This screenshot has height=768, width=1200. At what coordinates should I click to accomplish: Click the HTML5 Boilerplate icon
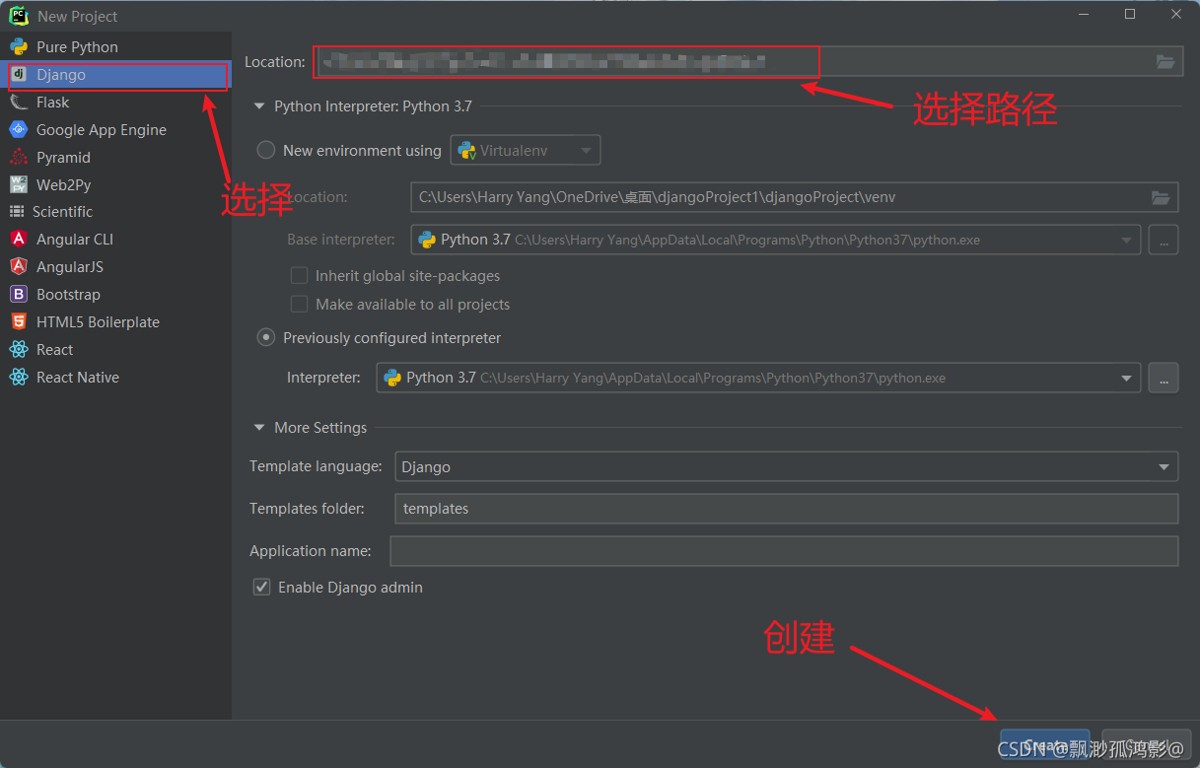(x=19, y=322)
